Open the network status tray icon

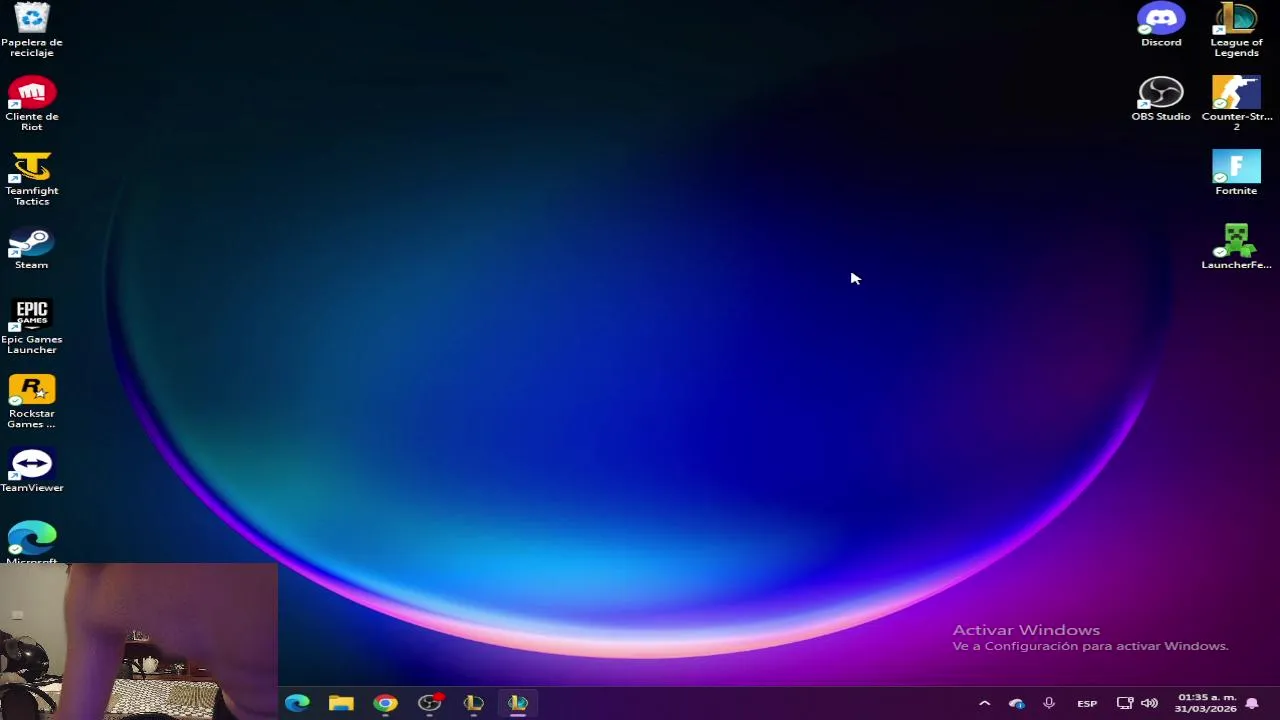point(1124,703)
